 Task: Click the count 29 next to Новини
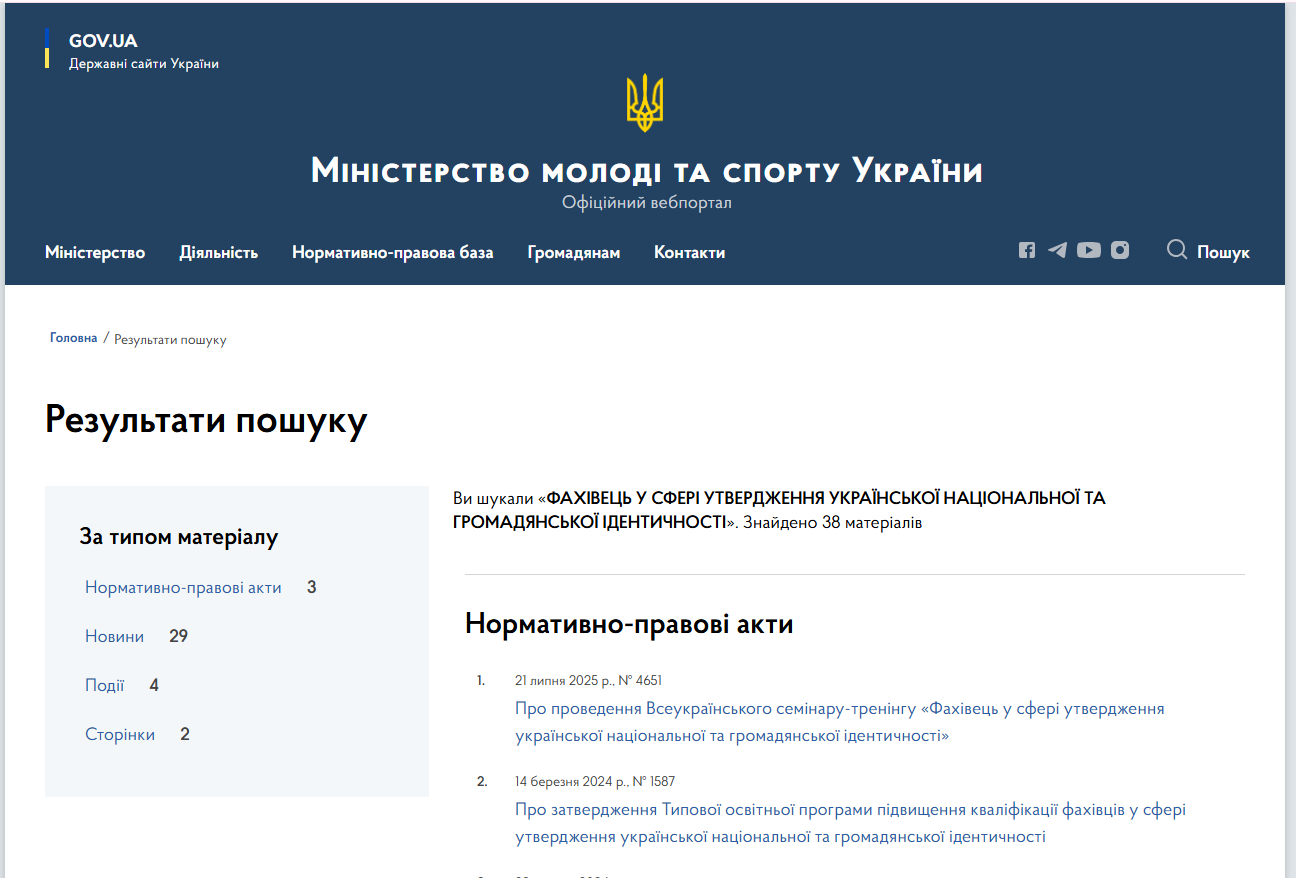(x=179, y=636)
